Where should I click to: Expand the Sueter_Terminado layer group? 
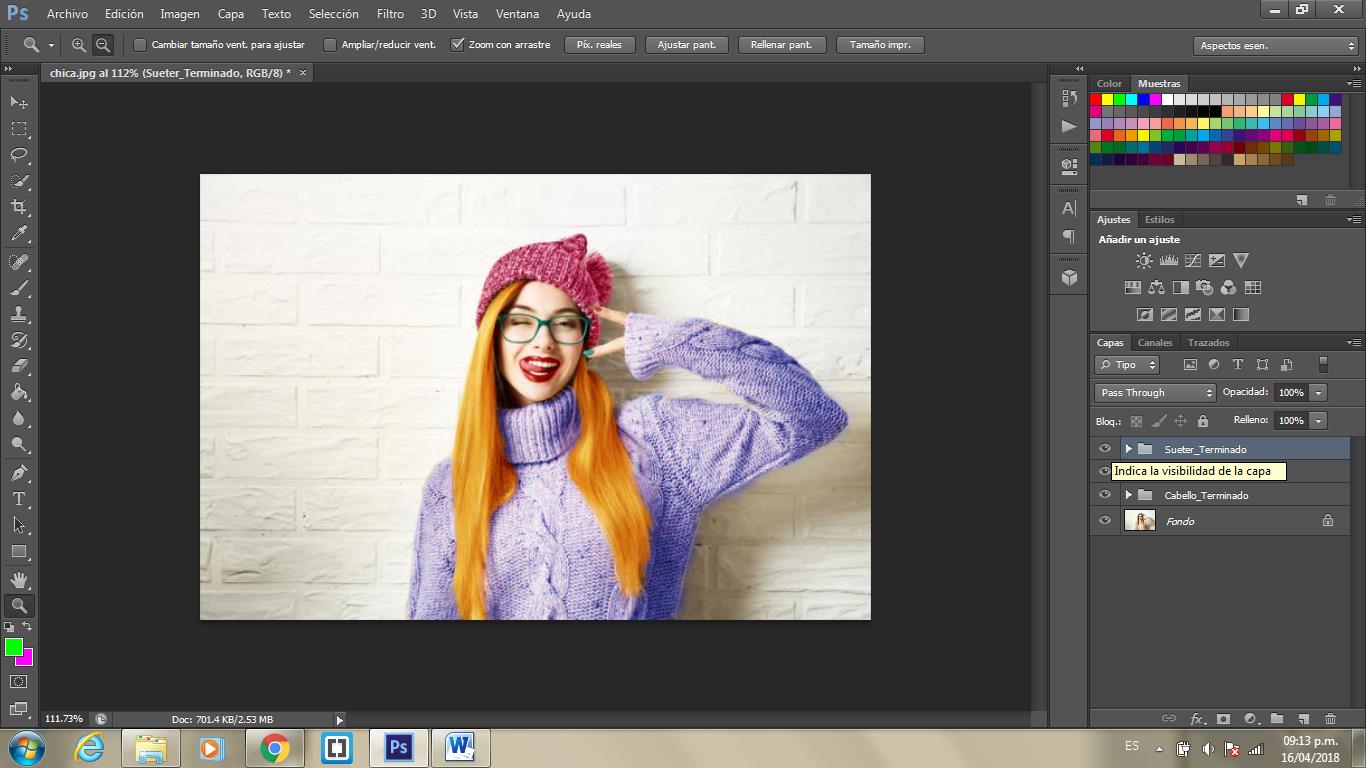[1128, 449]
